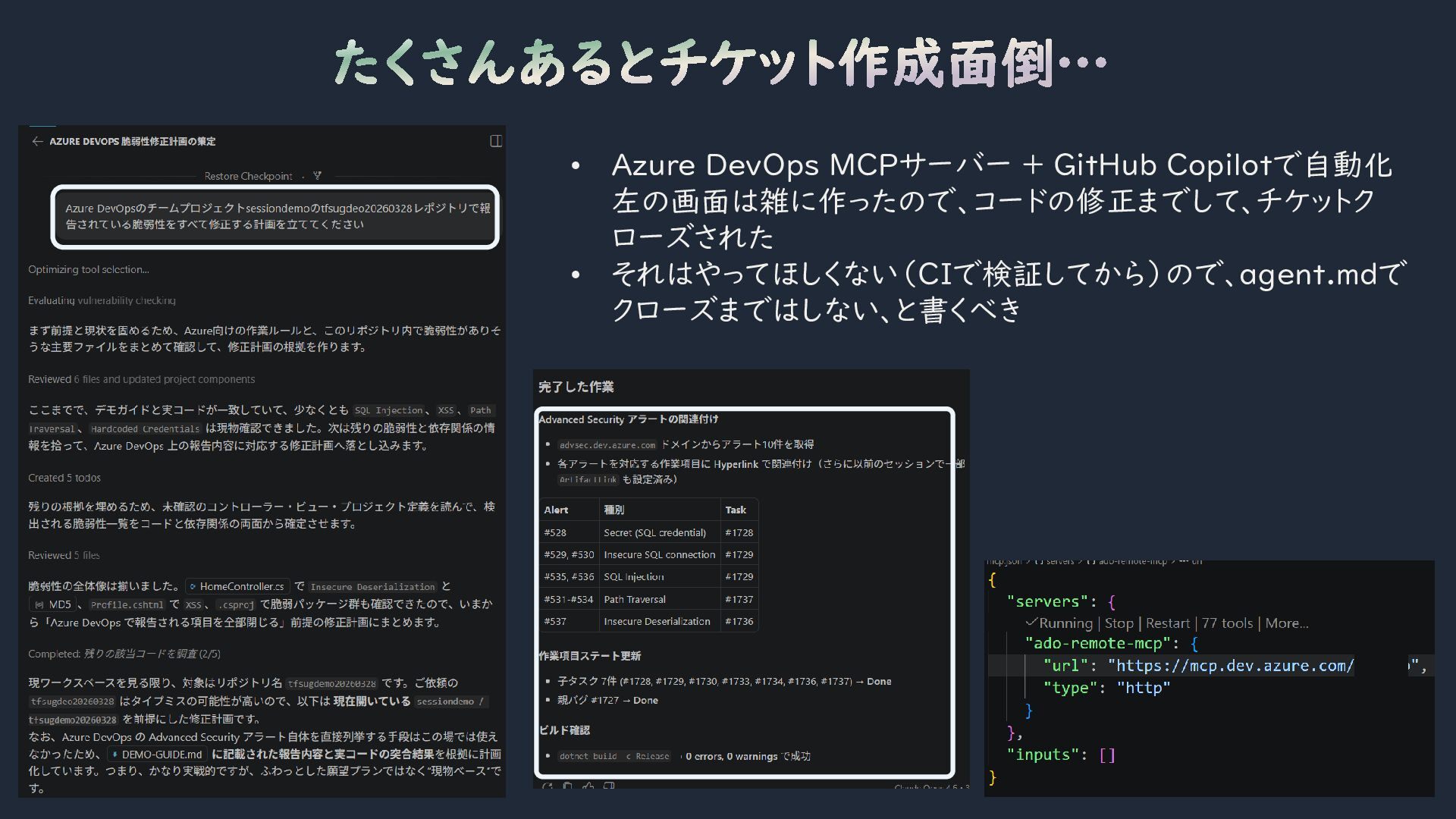1456x819 pixels.
Task: Stop the ado-remote-mcp server
Action: [x=1119, y=623]
